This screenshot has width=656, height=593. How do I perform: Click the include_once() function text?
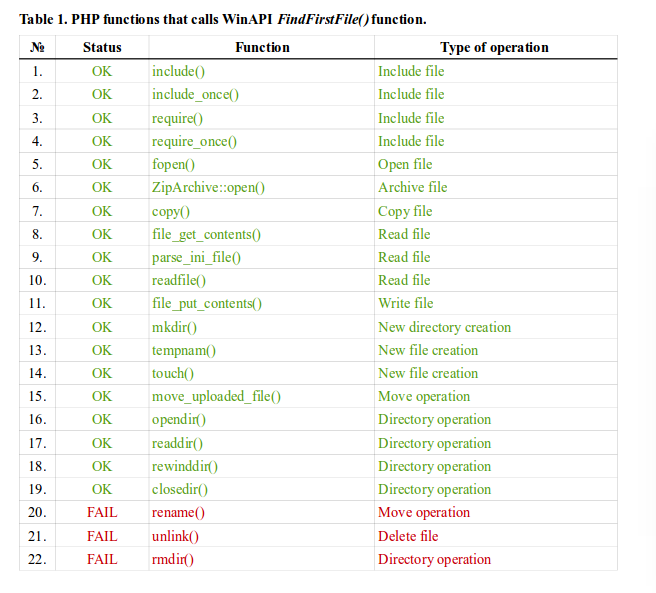[x=195, y=94]
